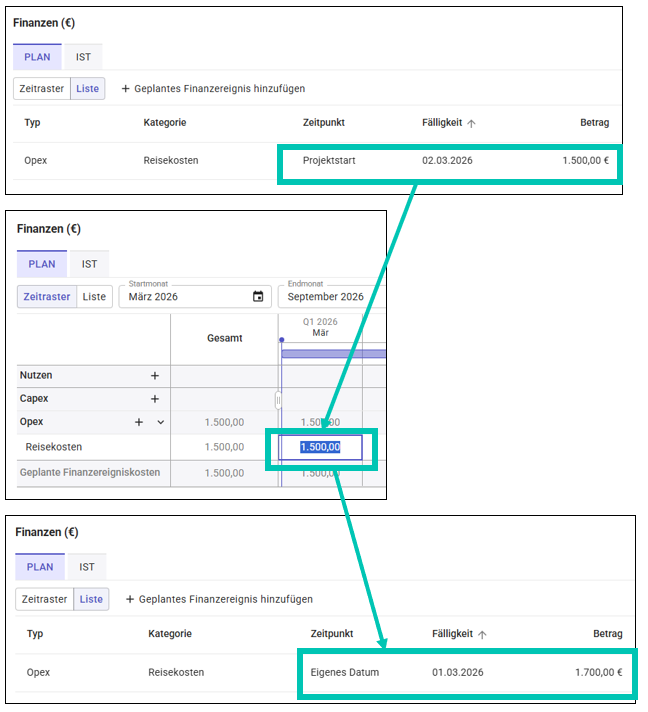
Task: Click the purple project duration bar in timeline
Action: [x=333, y=353]
